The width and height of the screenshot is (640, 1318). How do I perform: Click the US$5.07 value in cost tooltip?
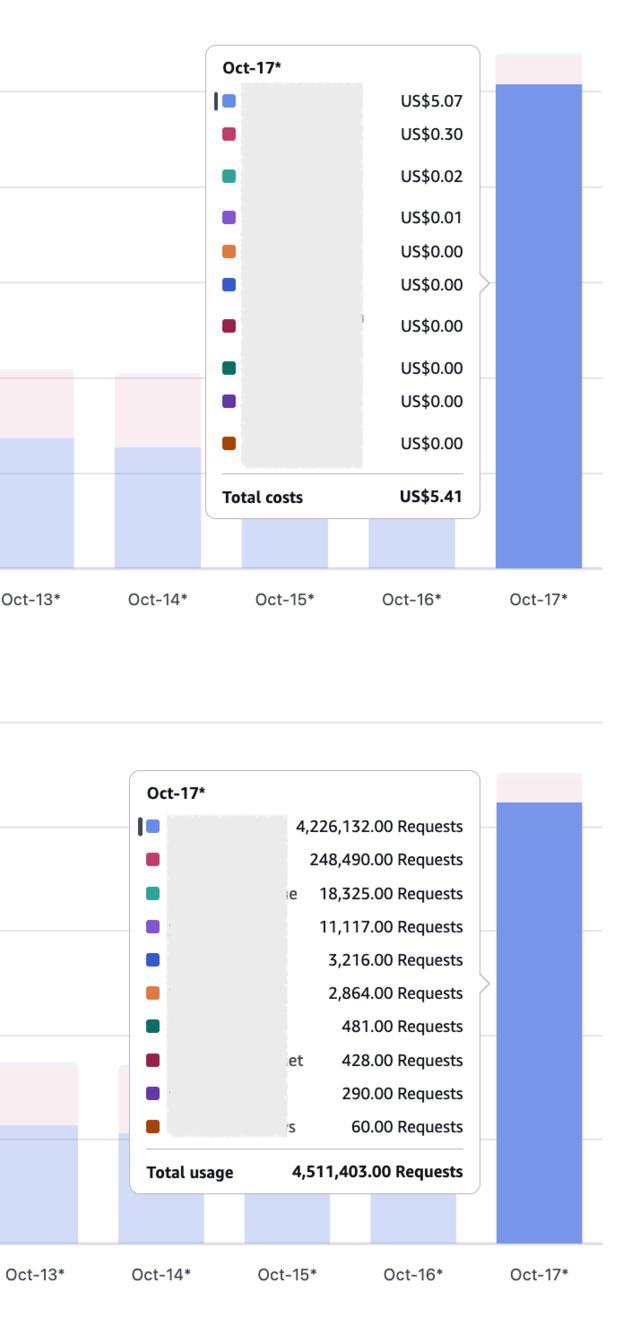click(x=432, y=101)
